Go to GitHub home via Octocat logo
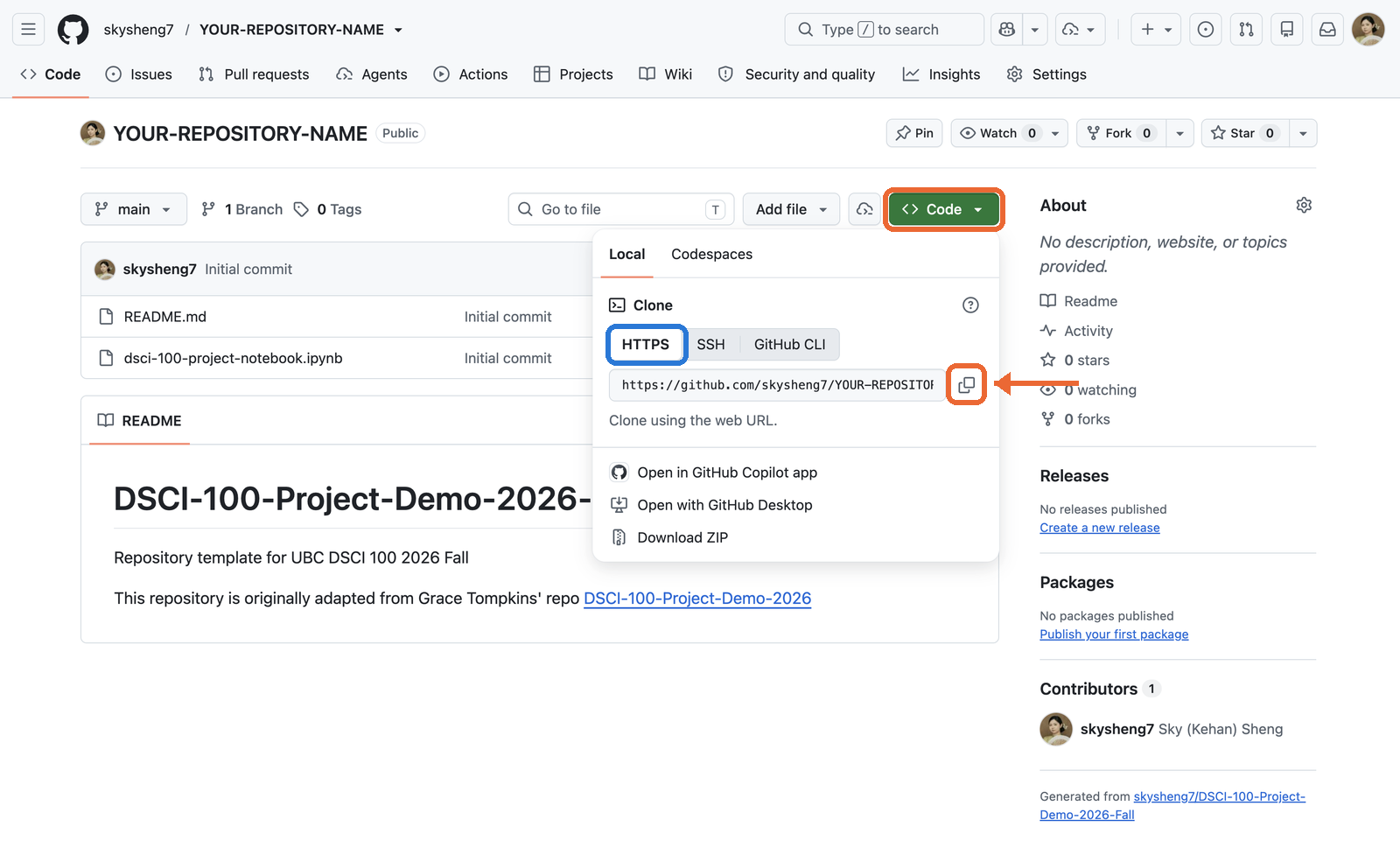The width and height of the screenshot is (1400, 841). [73, 30]
